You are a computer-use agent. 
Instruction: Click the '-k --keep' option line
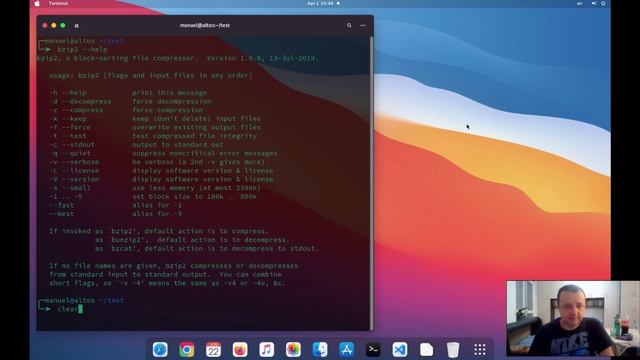(x=155, y=119)
